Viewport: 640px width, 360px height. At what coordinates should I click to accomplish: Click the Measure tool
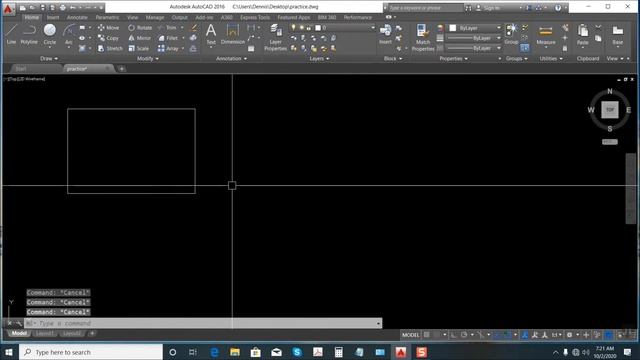click(546, 35)
